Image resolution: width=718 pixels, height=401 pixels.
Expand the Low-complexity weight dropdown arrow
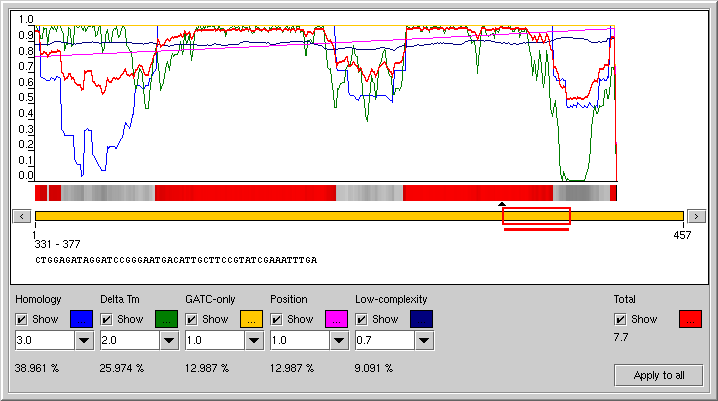pos(424,341)
